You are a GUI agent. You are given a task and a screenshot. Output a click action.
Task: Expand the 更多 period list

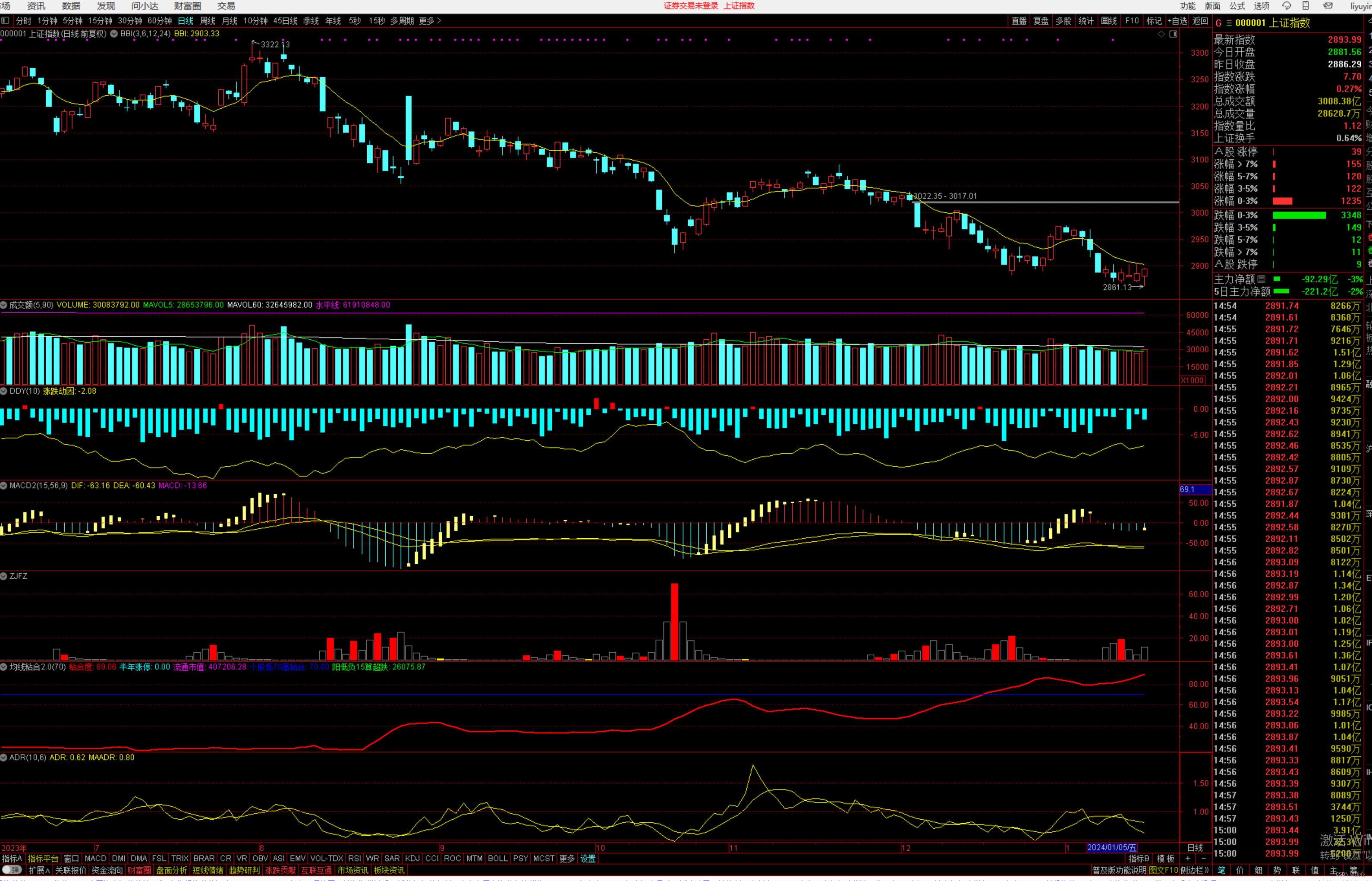coord(430,21)
